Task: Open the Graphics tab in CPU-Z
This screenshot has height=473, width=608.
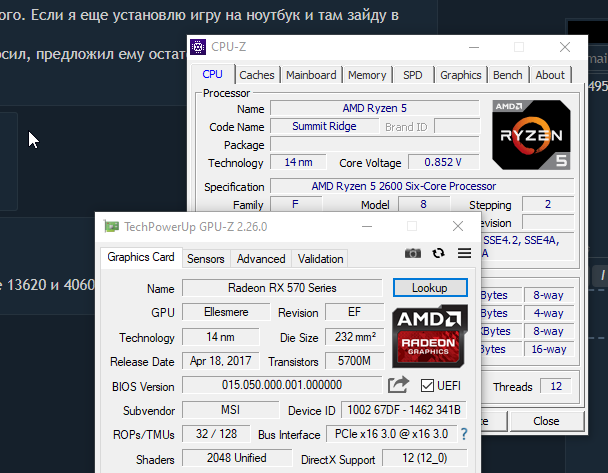Action: tap(460, 75)
